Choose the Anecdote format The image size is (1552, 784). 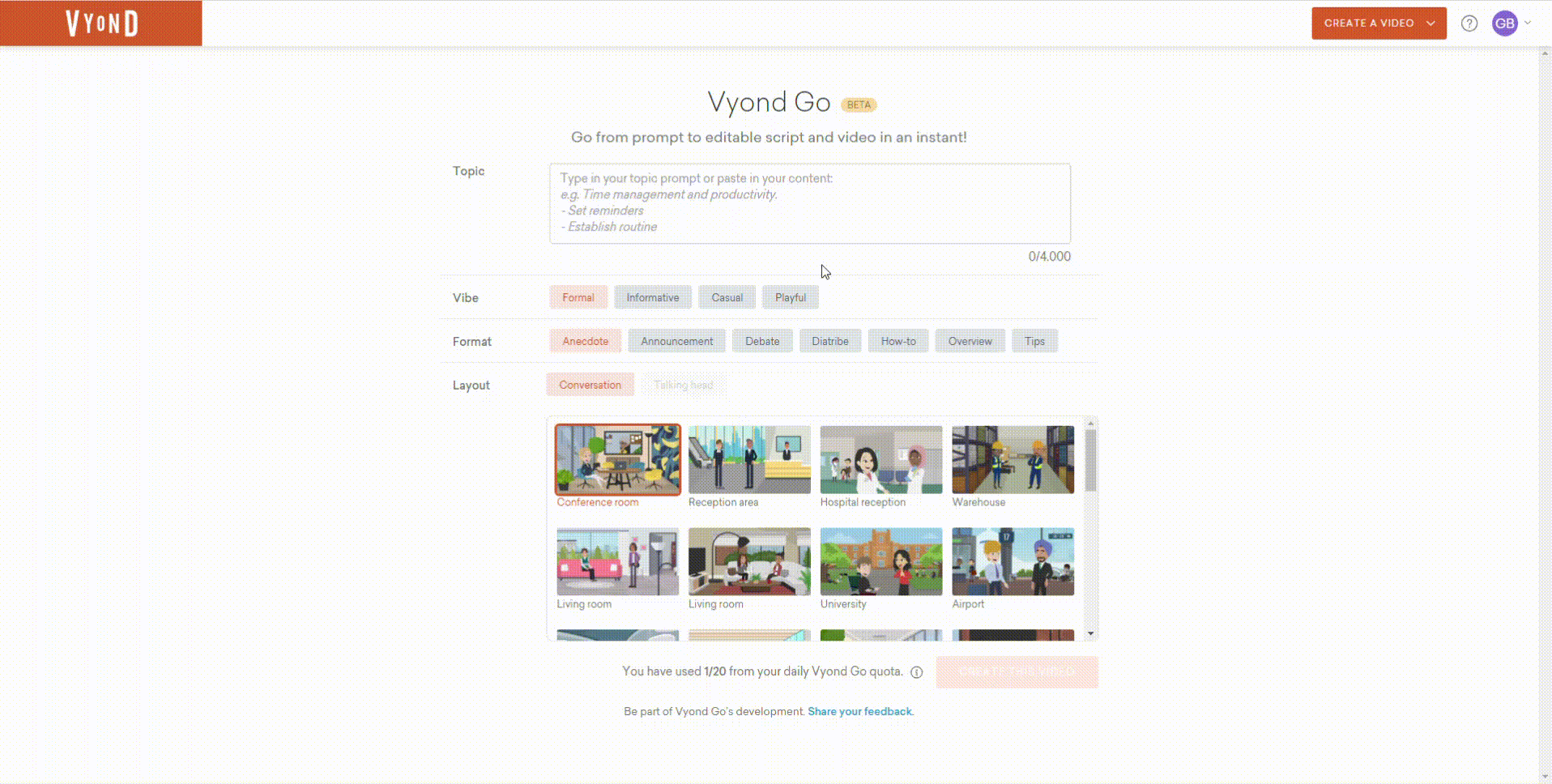click(x=586, y=341)
